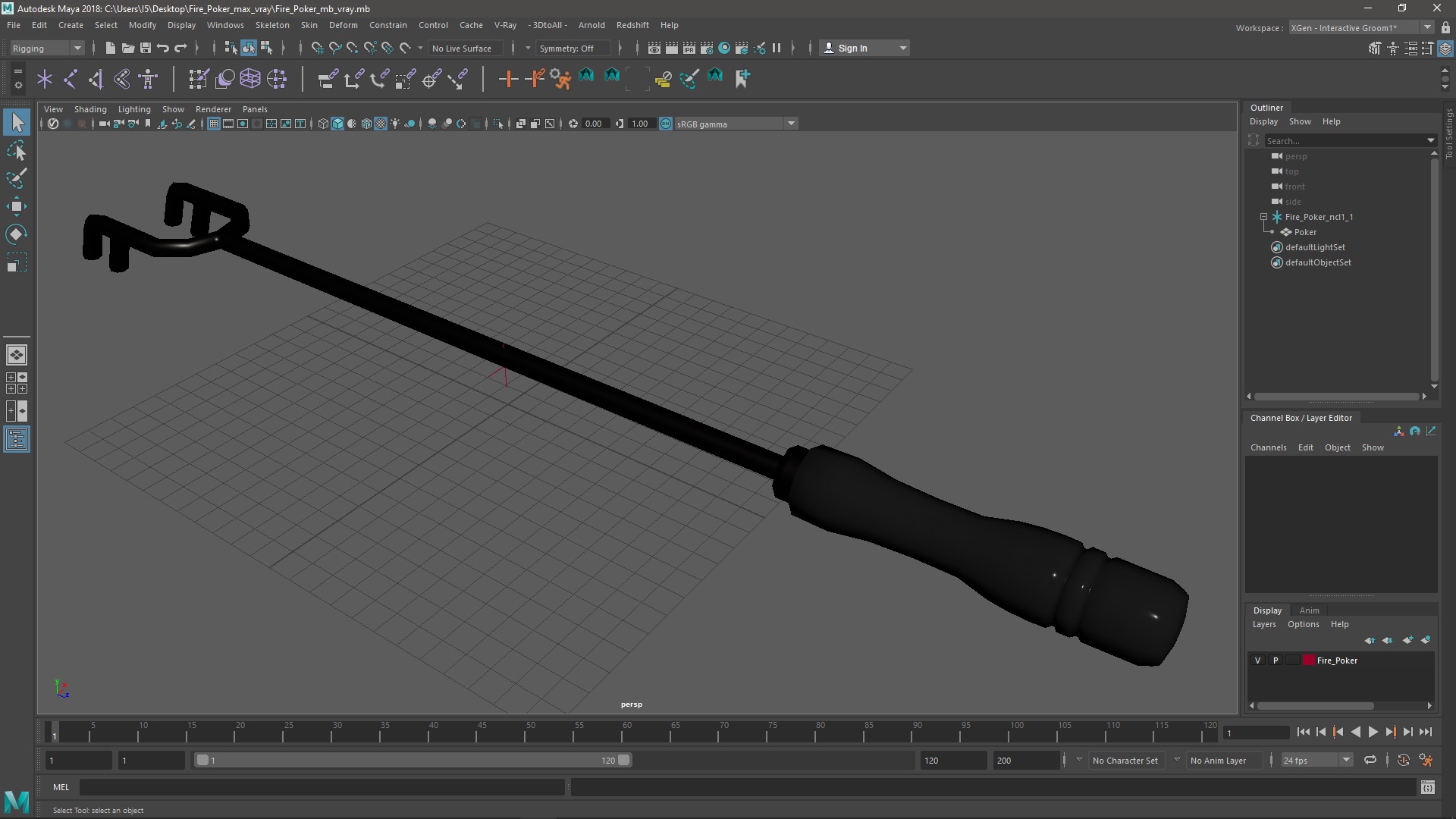Toggle the viewport grid display
The image size is (1456, 819).
pyautogui.click(x=214, y=124)
